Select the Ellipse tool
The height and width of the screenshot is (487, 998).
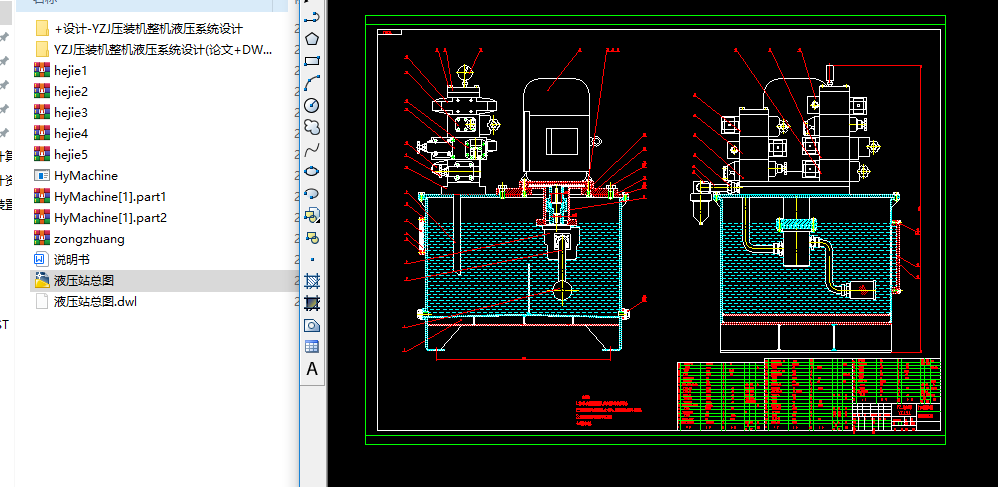click(312, 171)
